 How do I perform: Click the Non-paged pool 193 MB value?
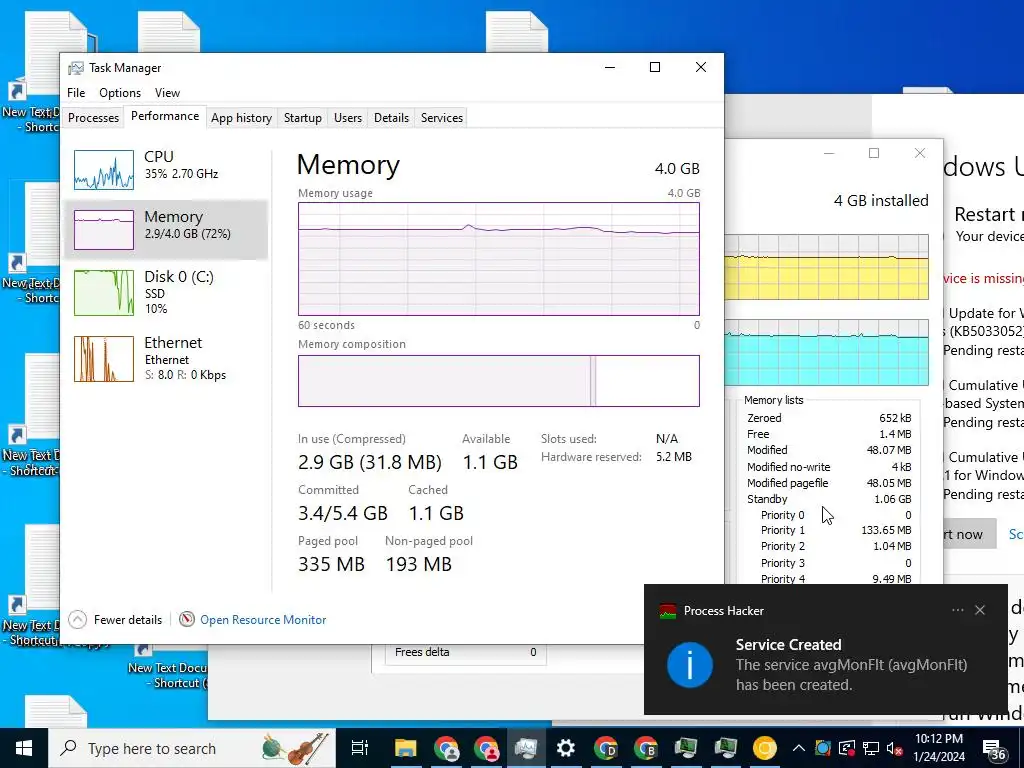pyautogui.click(x=419, y=564)
